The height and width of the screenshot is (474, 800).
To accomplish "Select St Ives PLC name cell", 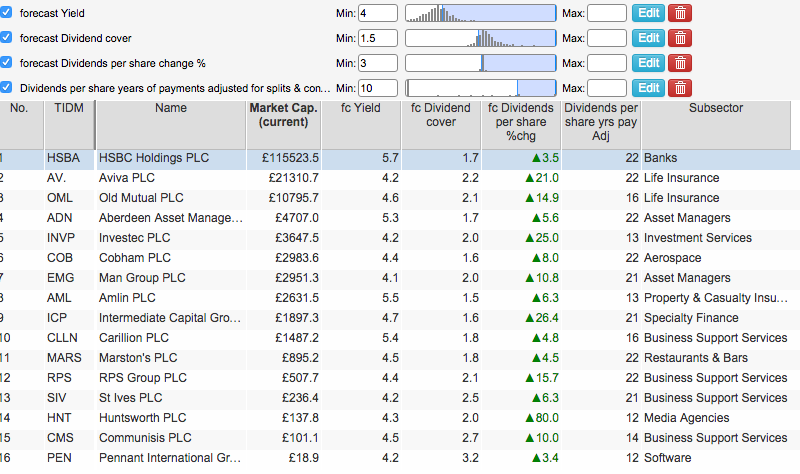I will point(171,398).
